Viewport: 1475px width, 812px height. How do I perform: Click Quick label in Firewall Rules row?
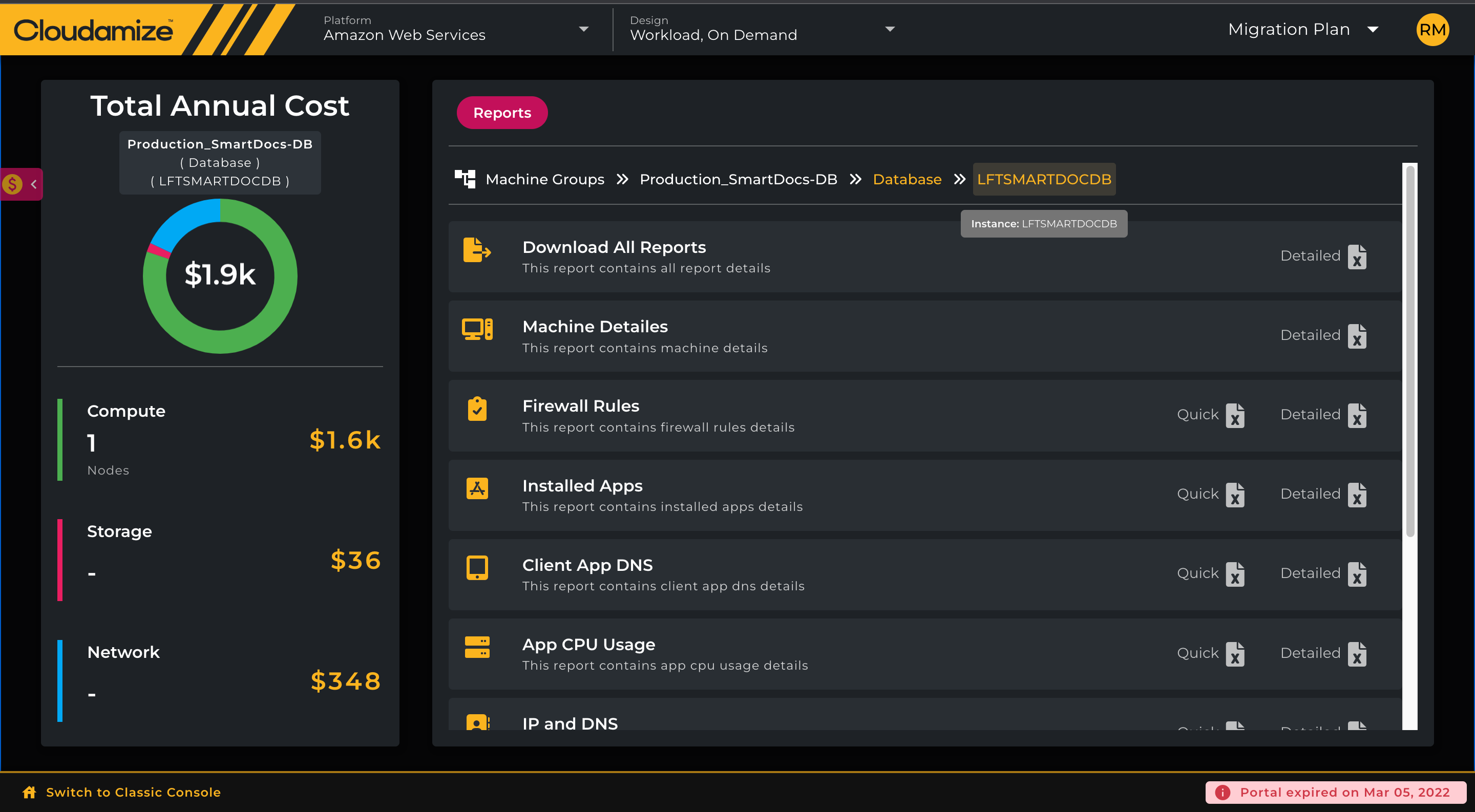pyautogui.click(x=1197, y=414)
